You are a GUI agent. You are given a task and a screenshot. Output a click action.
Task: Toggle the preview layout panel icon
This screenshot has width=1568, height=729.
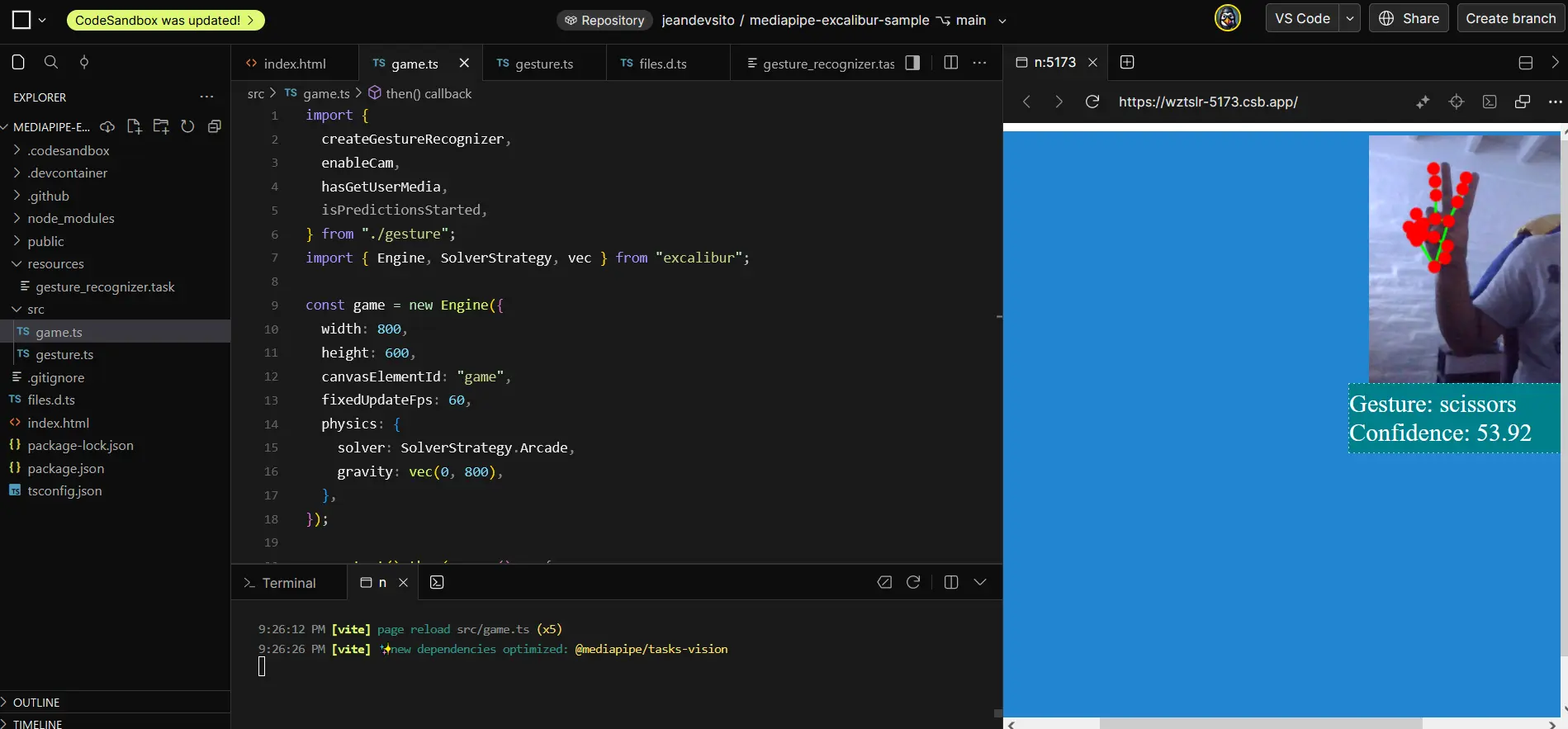(x=1525, y=63)
